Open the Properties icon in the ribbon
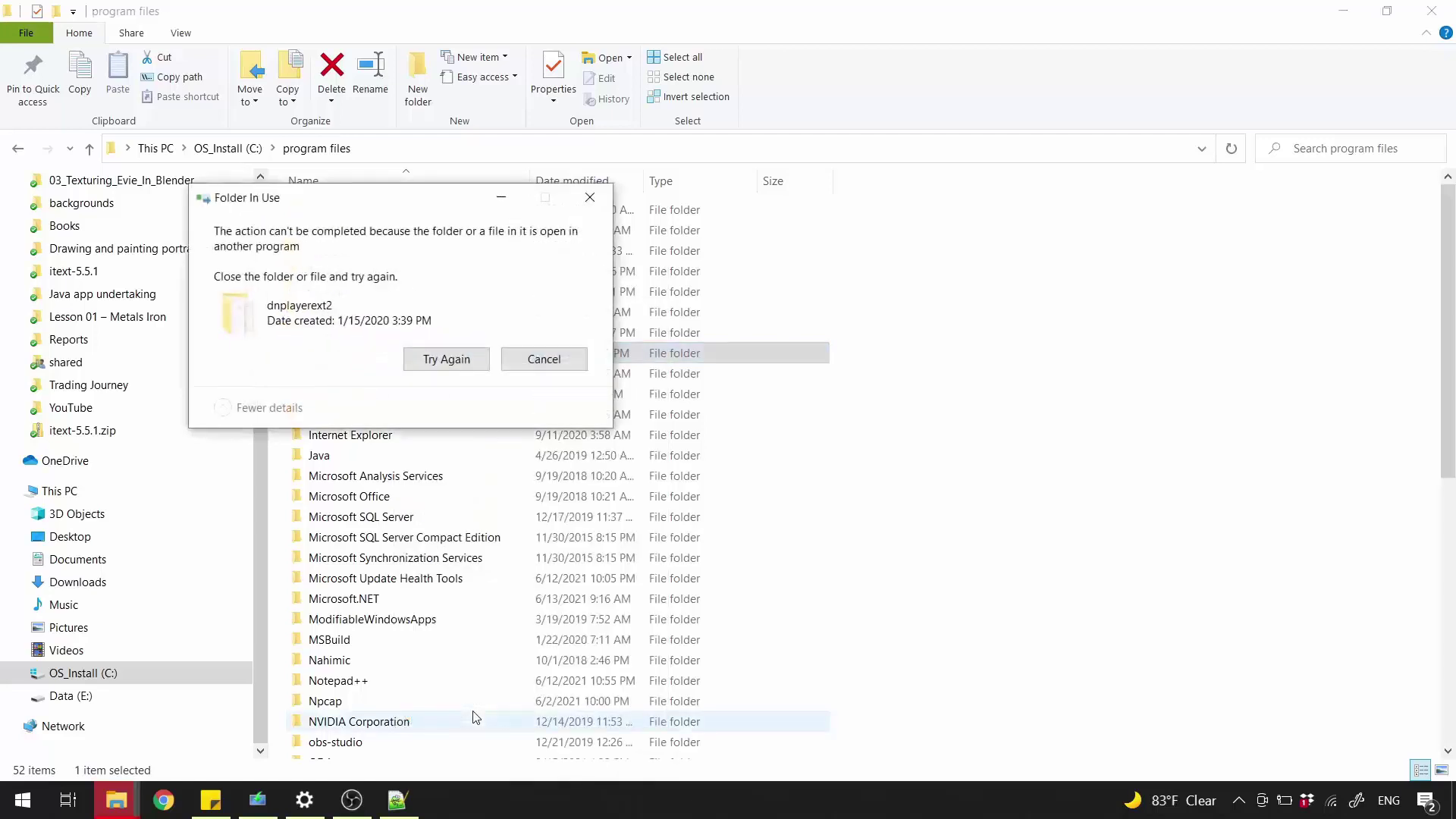This screenshot has height=819, width=1456. pos(554,65)
